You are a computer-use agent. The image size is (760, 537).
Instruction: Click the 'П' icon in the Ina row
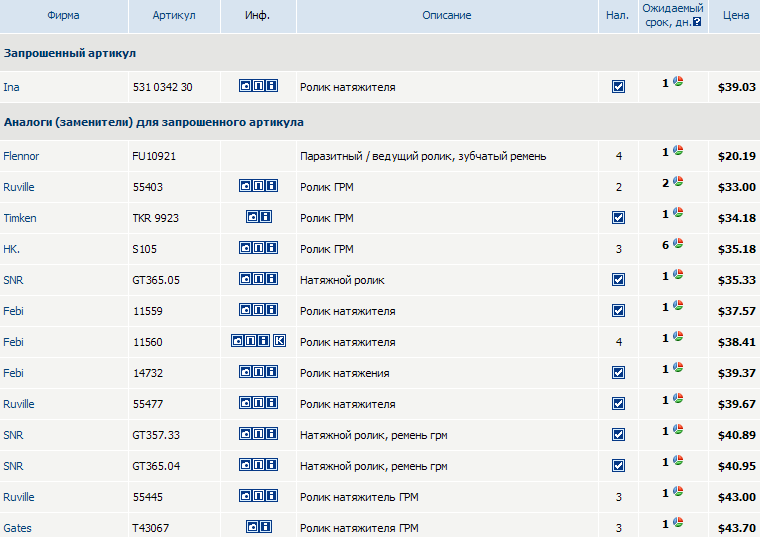[x=259, y=86]
